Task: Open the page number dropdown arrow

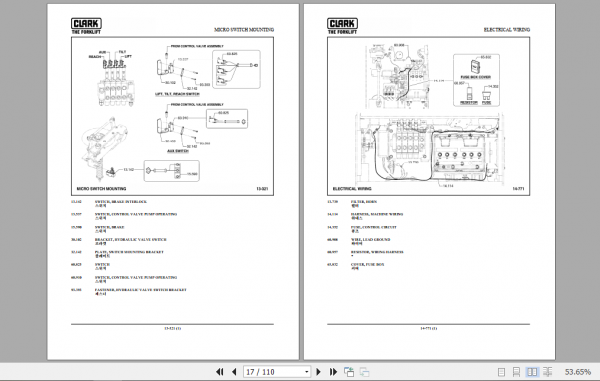Action: (x=307, y=372)
